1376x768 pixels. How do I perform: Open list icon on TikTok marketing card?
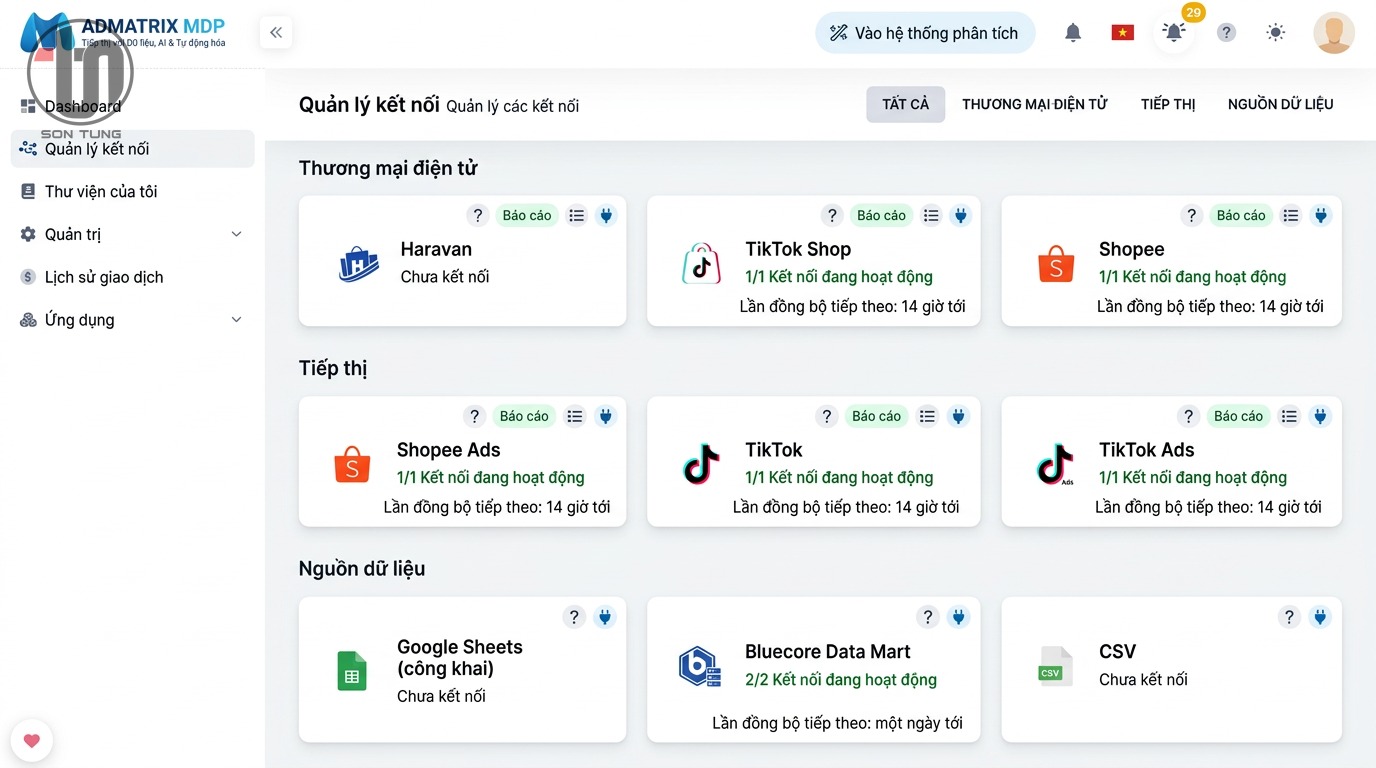[928, 416]
